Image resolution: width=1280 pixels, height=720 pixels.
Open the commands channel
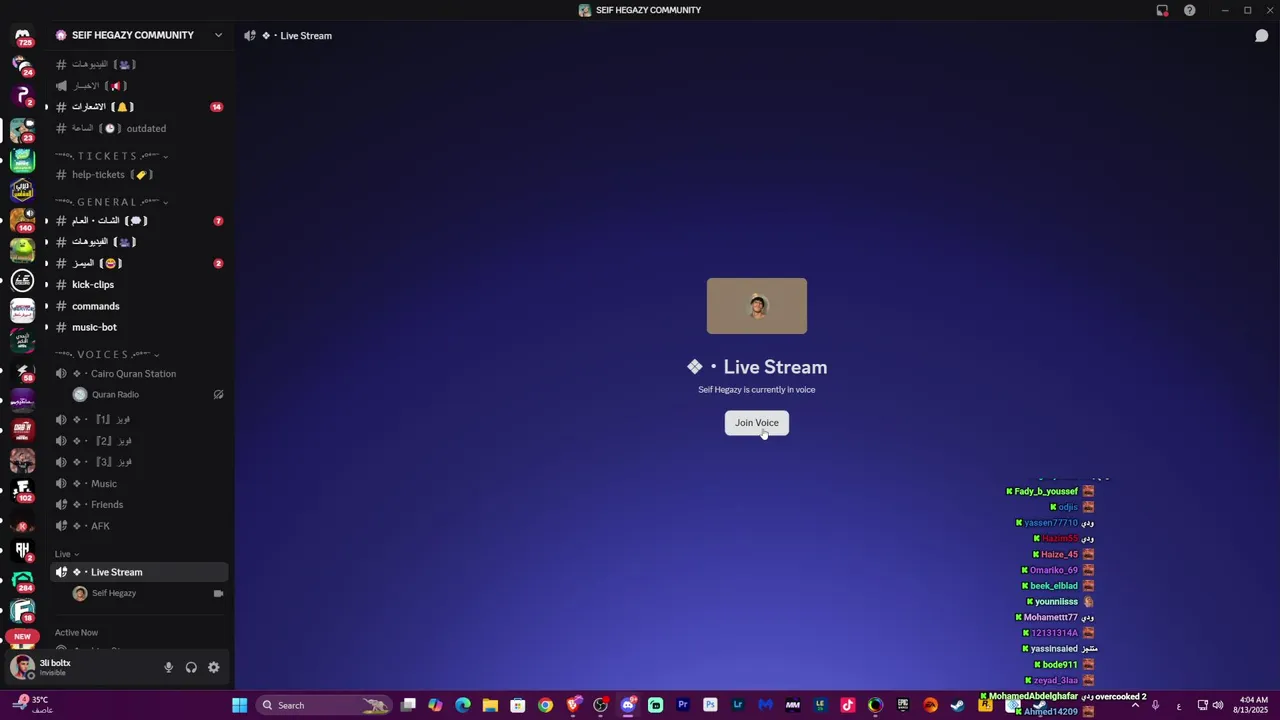(140, 306)
